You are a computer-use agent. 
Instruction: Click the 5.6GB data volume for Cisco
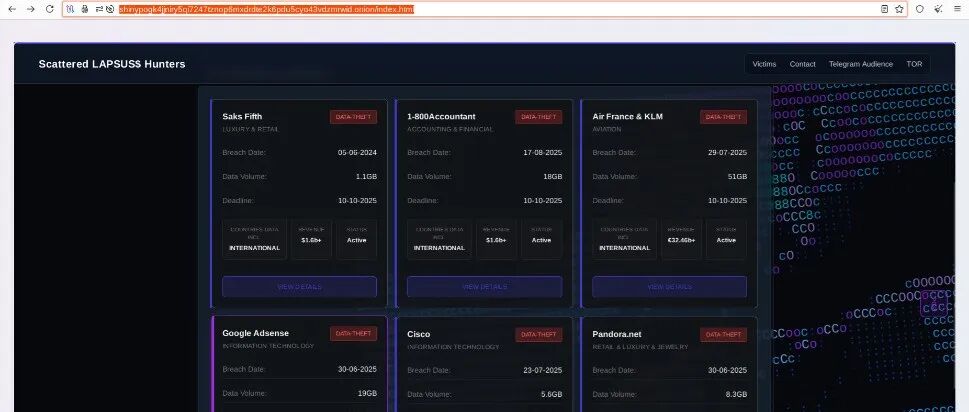click(551, 394)
